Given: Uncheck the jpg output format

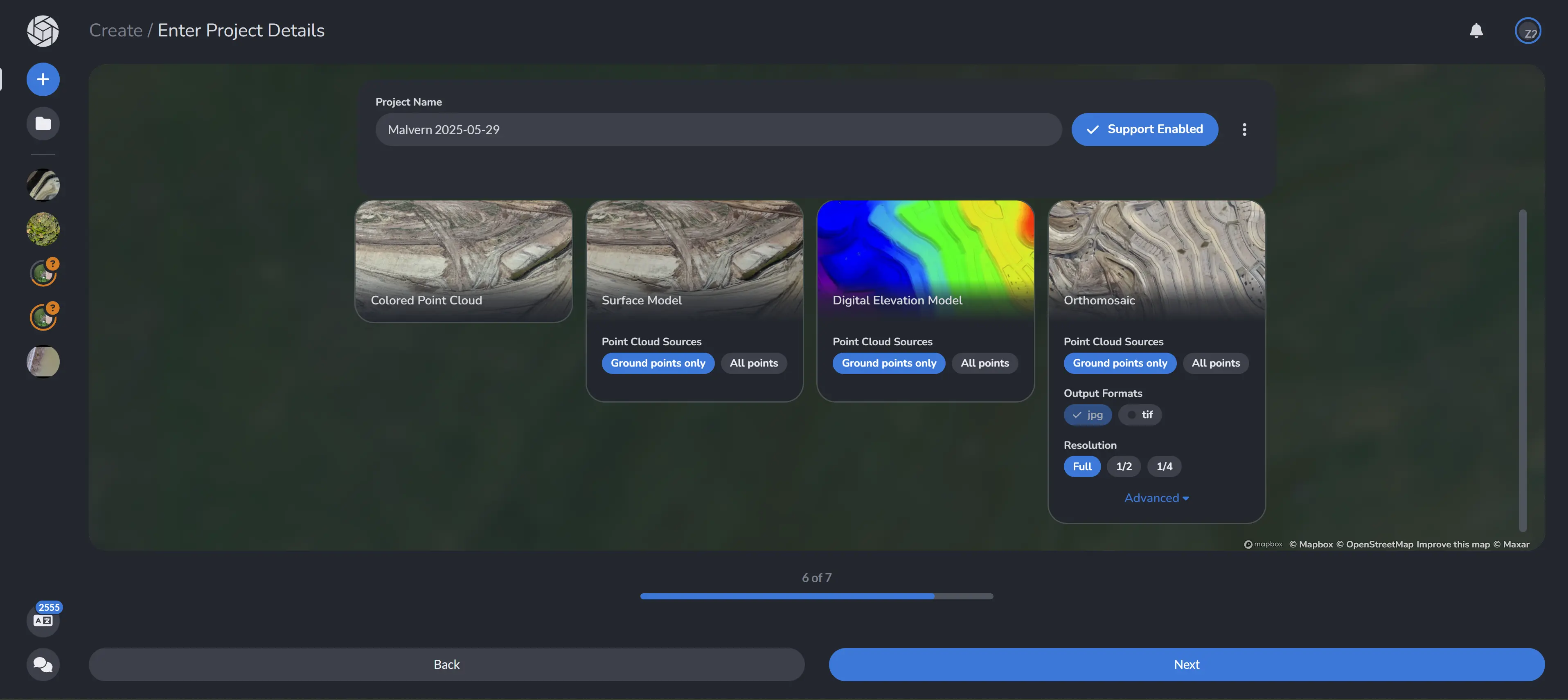Looking at the screenshot, I should 1087,414.
